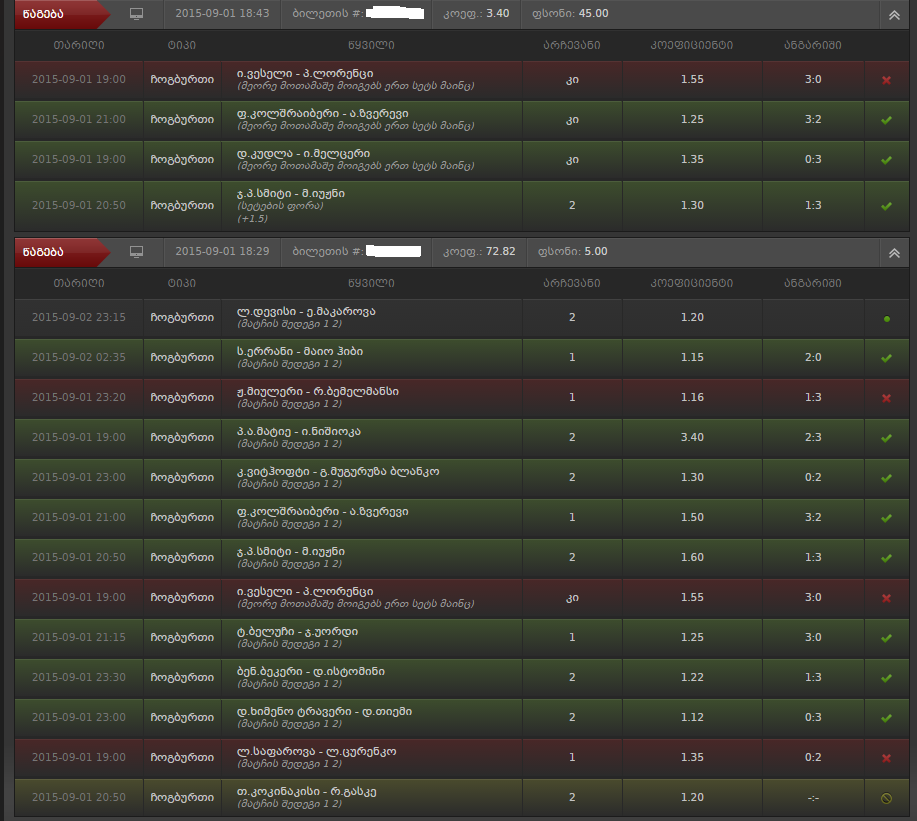Image resolution: width=917 pixels, height=821 pixels.
Task: Click the კოეფ.: 3.40 header value
Action: pos(476,13)
